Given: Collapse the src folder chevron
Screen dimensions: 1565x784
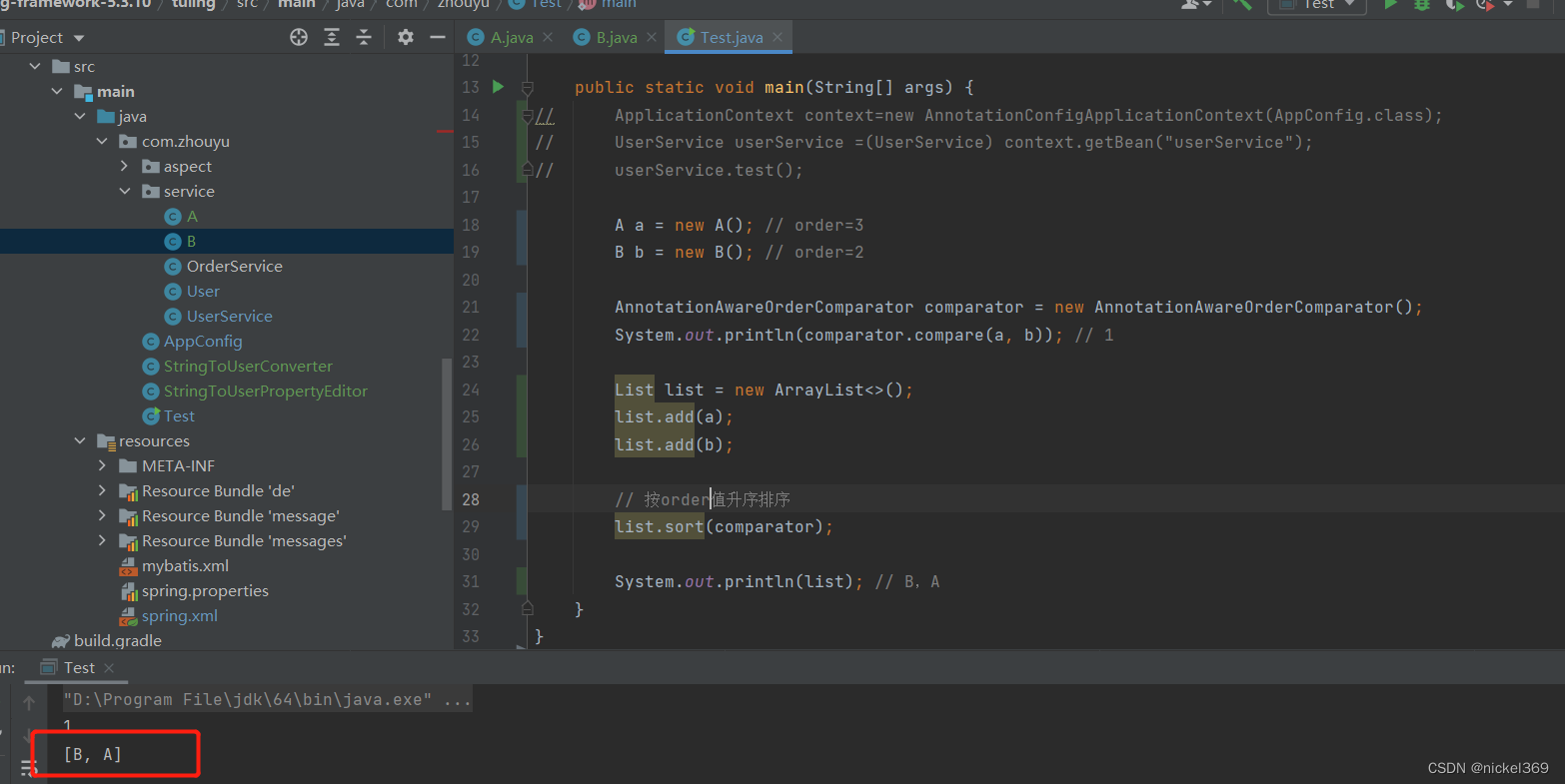Looking at the screenshot, I should click(35, 67).
